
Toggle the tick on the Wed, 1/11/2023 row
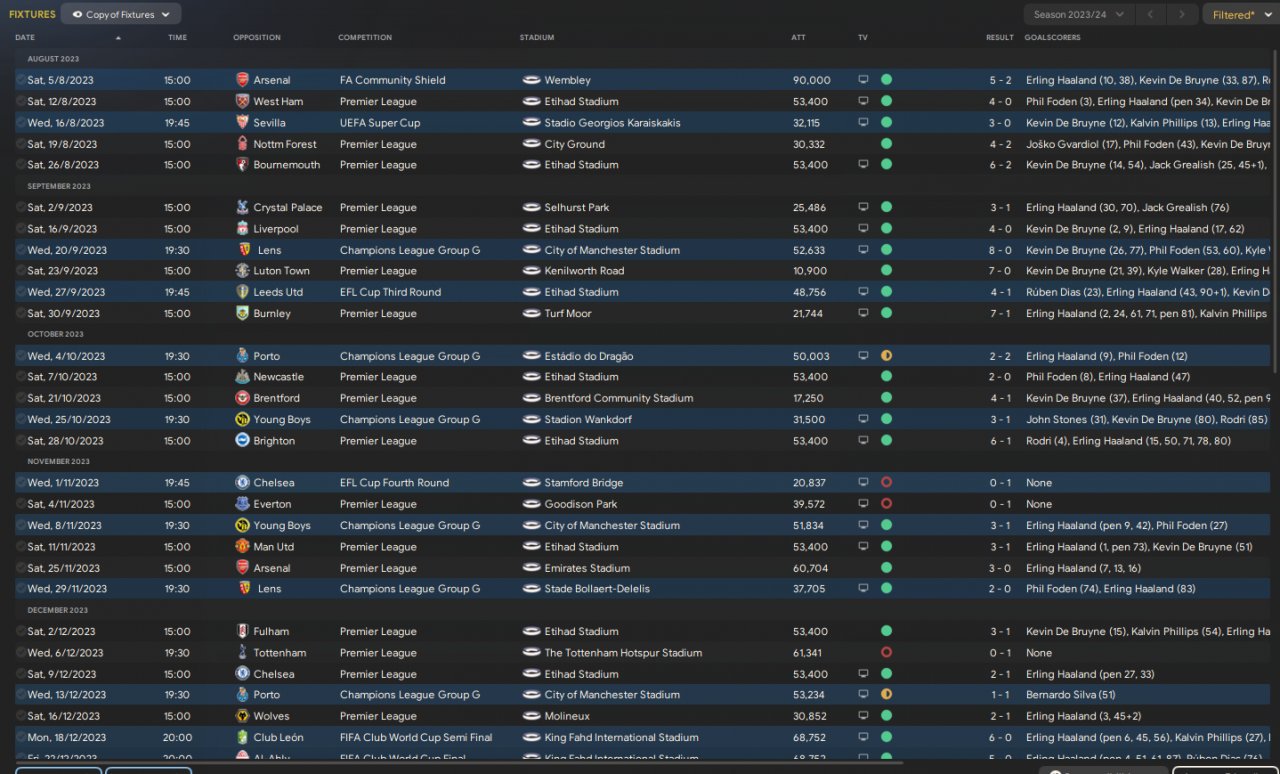tap(21, 483)
